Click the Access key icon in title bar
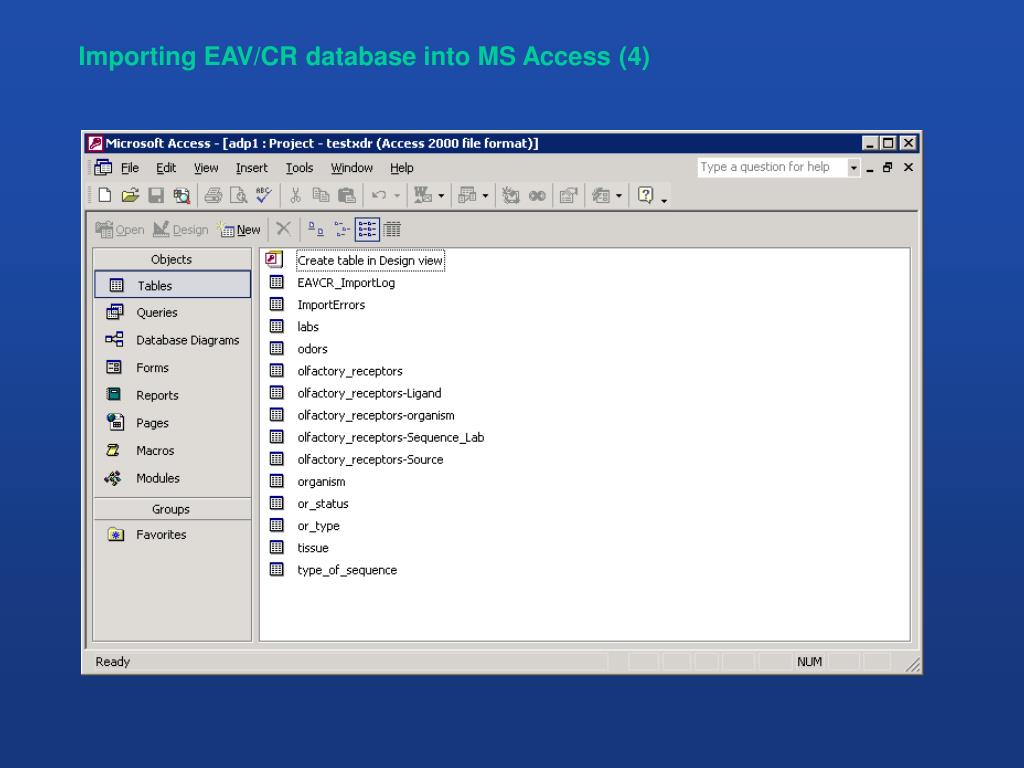The image size is (1024, 768). tap(95, 143)
